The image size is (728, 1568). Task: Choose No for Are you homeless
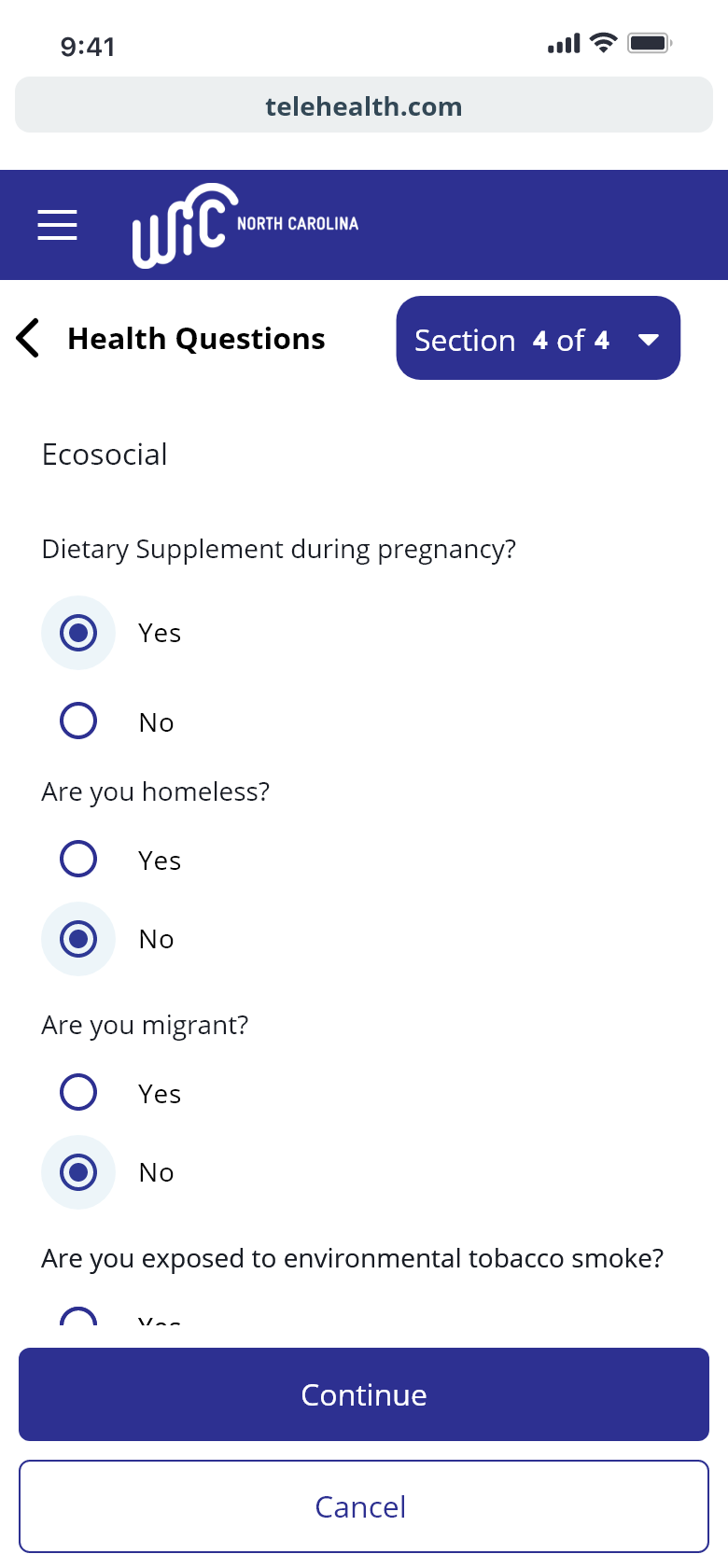click(78, 939)
